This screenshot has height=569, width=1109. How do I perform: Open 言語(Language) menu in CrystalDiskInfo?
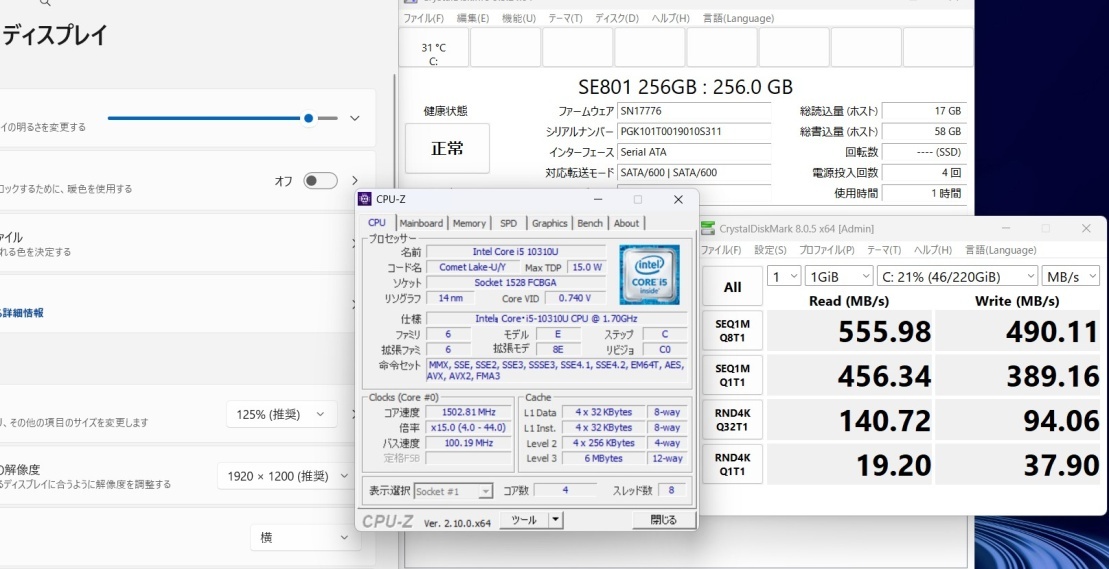click(x=738, y=18)
